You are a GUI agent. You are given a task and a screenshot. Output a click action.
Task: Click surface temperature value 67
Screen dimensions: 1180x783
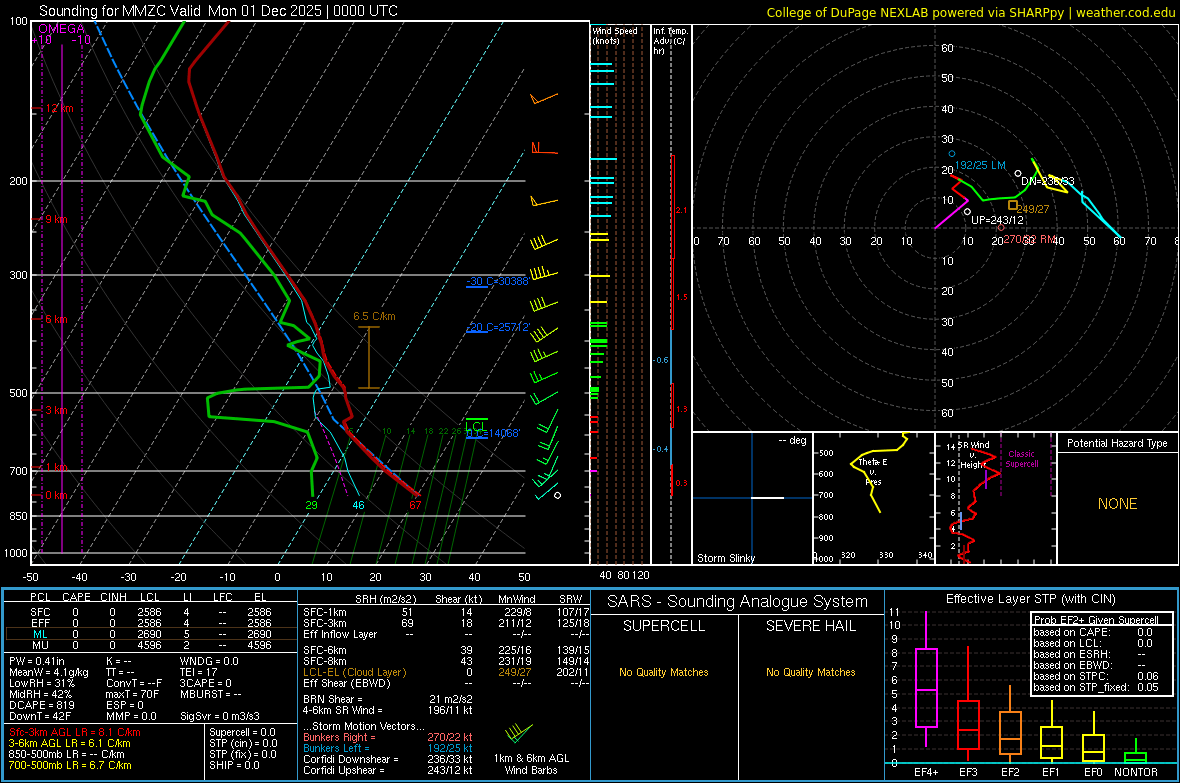click(x=415, y=505)
